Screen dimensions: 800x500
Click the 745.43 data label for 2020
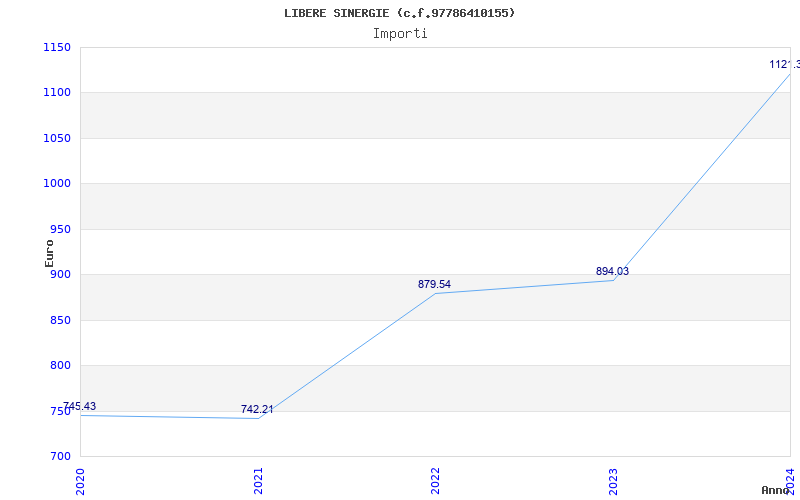click(80, 407)
